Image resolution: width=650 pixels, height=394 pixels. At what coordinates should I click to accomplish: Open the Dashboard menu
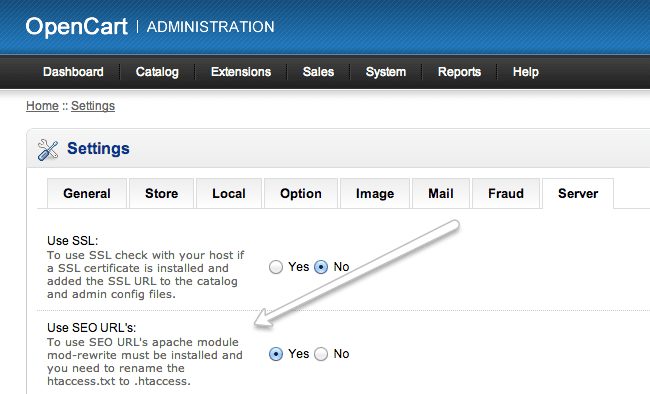73,72
